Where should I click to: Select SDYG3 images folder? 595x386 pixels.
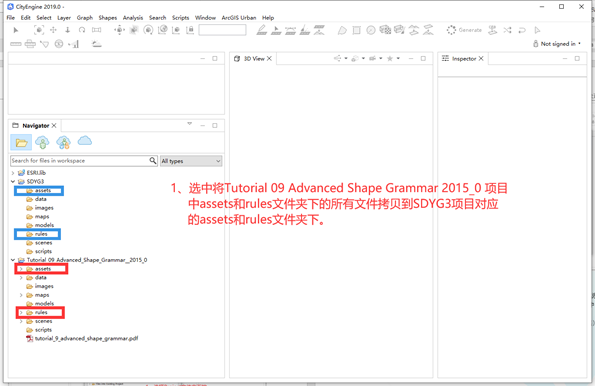[40, 208]
